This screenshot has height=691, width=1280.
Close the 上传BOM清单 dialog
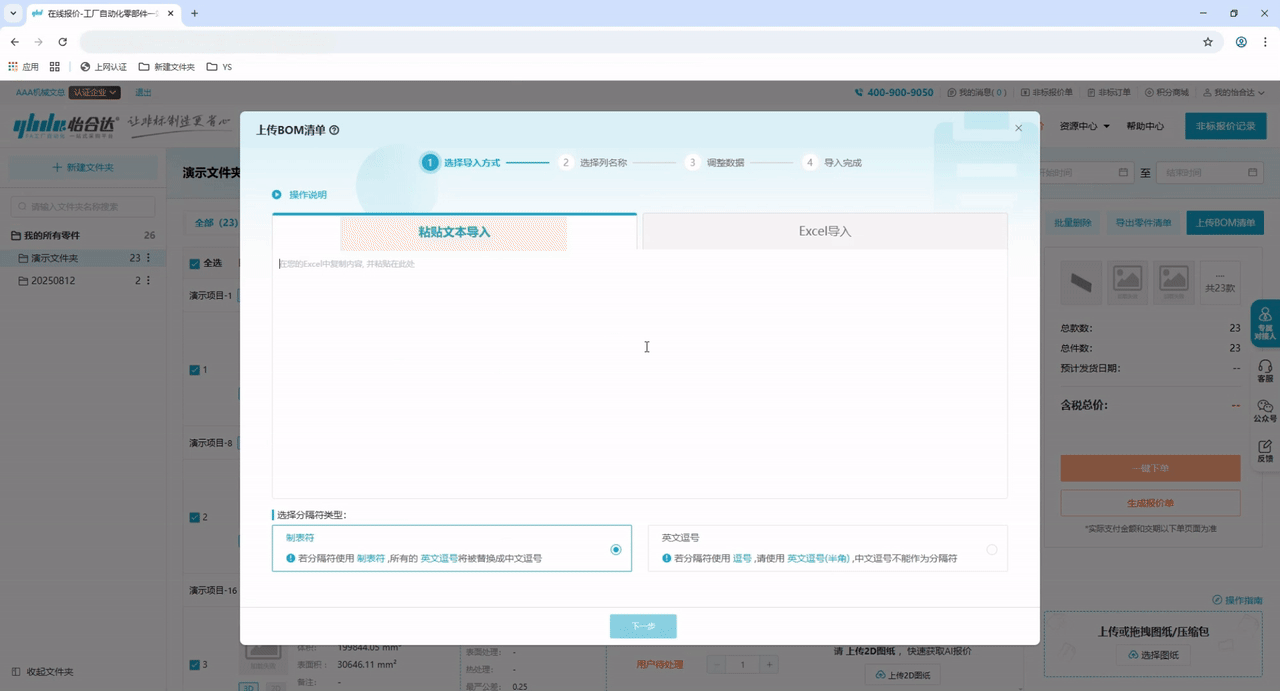(x=1018, y=128)
